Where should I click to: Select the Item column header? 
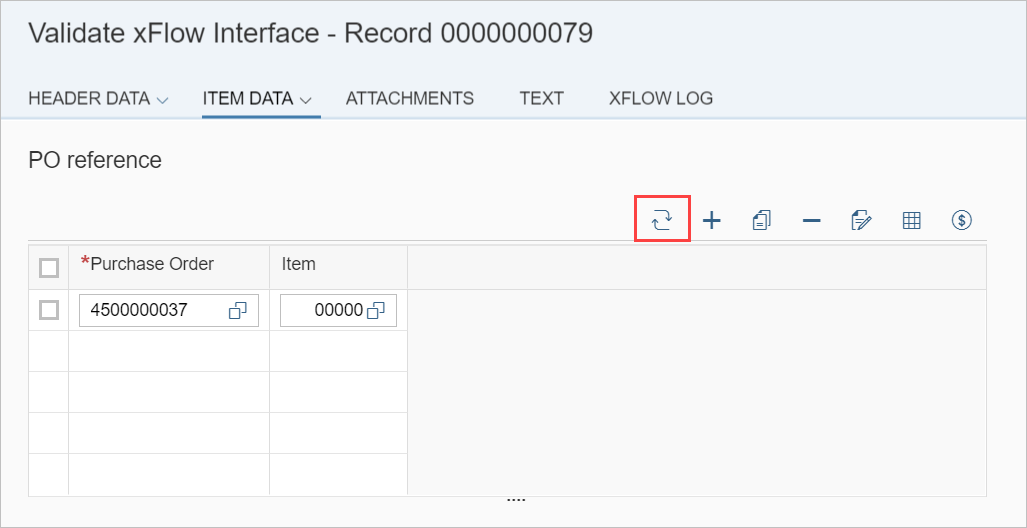tap(299, 264)
